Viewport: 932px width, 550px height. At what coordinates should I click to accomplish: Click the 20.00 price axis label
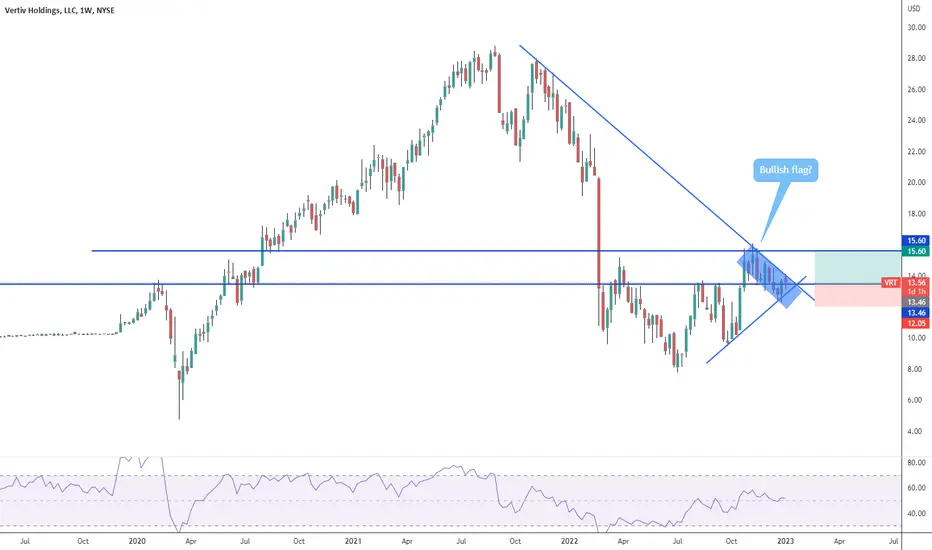[x=916, y=183]
